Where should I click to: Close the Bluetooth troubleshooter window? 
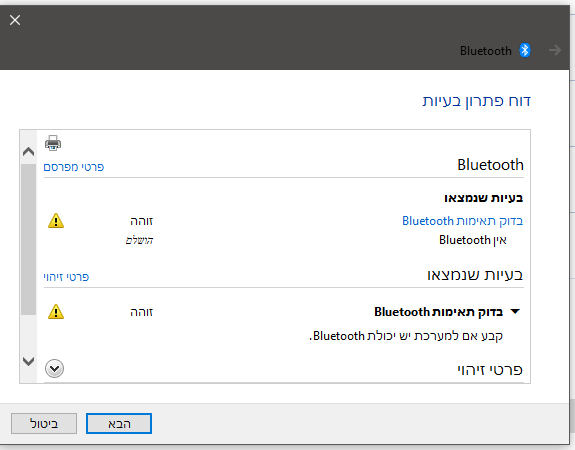(15, 20)
